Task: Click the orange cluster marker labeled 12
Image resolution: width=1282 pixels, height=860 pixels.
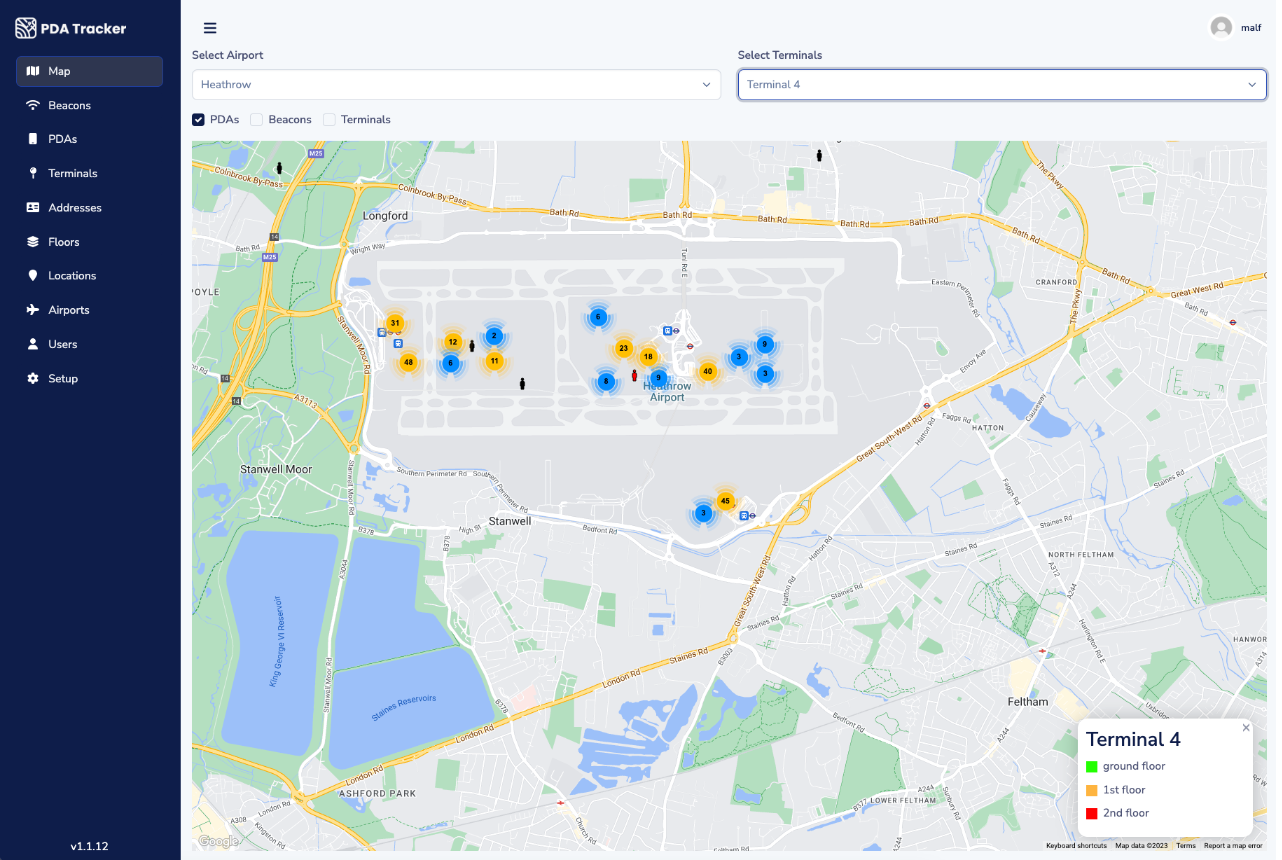Action: click(453, 342)
